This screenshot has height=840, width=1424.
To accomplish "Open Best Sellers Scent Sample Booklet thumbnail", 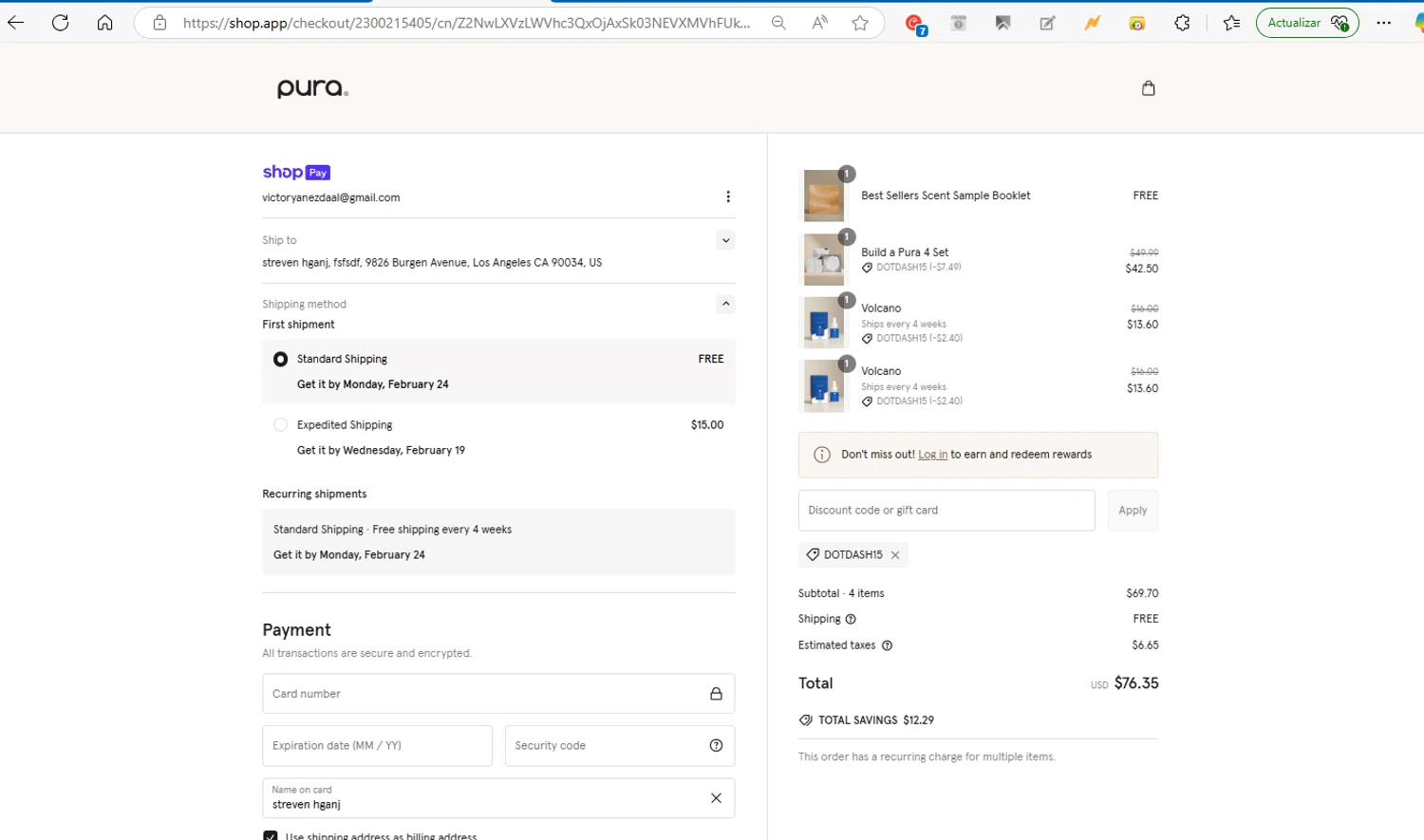I will pos(824,196).
